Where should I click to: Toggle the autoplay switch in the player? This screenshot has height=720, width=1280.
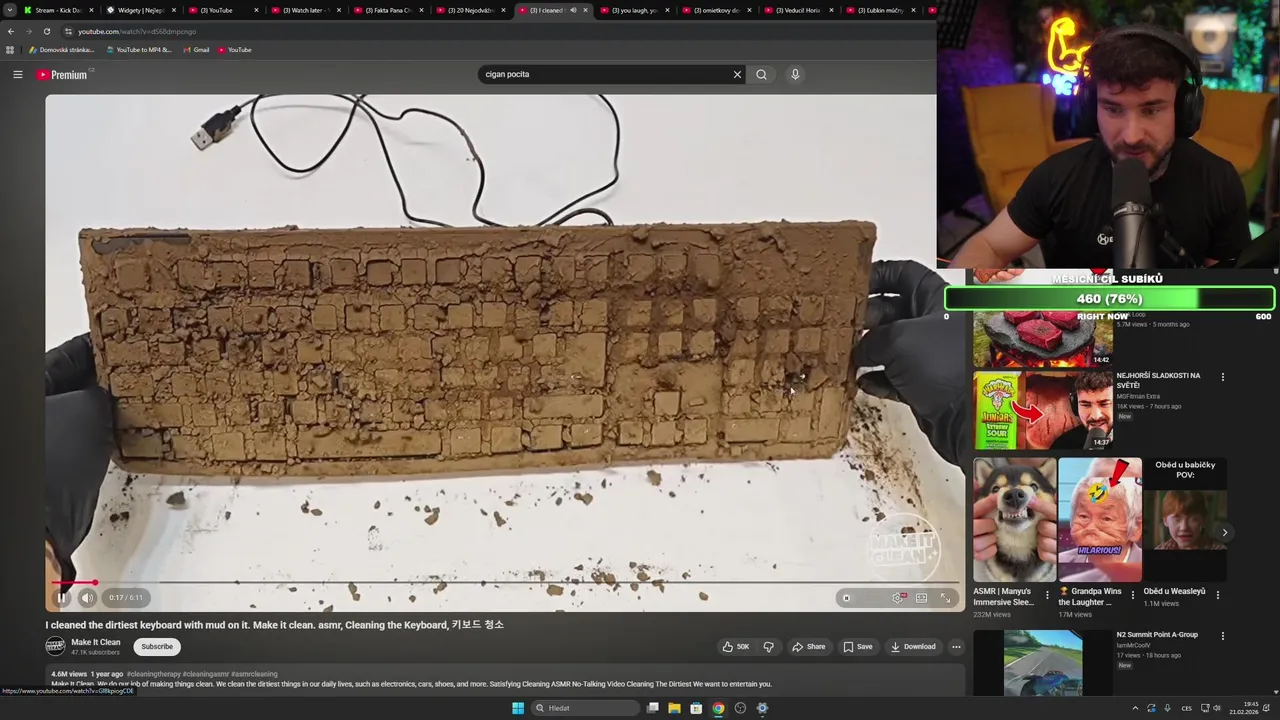(x=848, y=598)
